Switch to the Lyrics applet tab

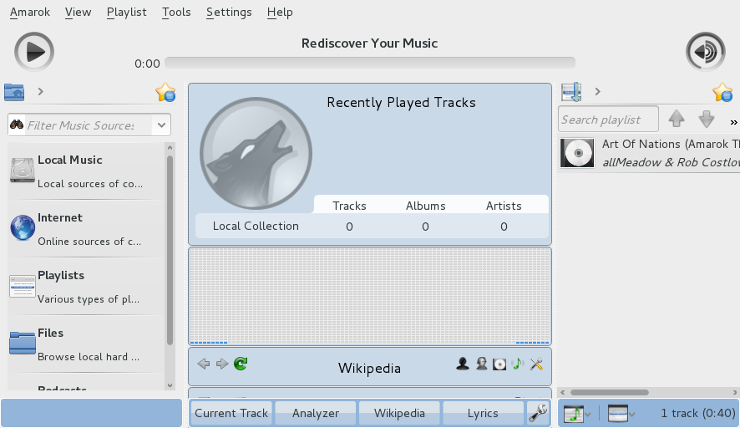coord(483,413)
